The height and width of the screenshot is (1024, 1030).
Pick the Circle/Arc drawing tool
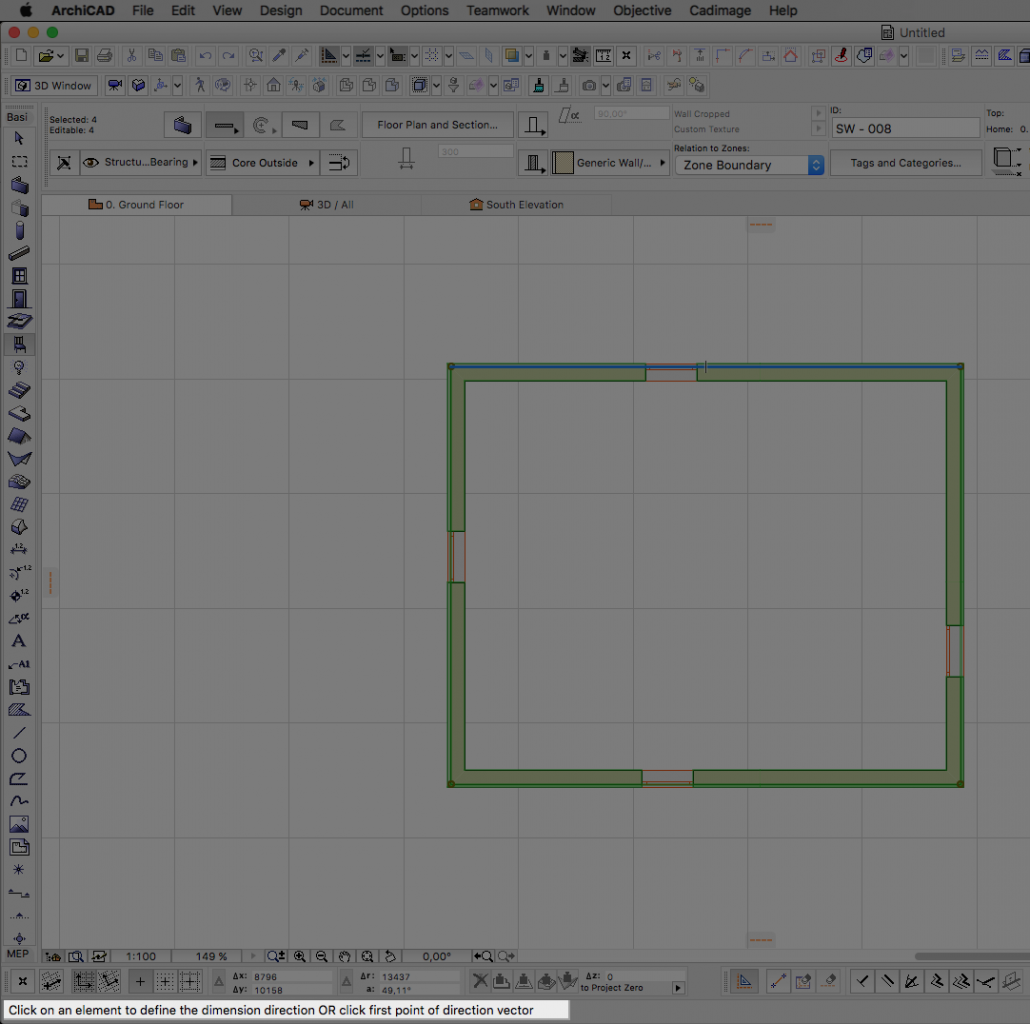click(x=19, y=756)
